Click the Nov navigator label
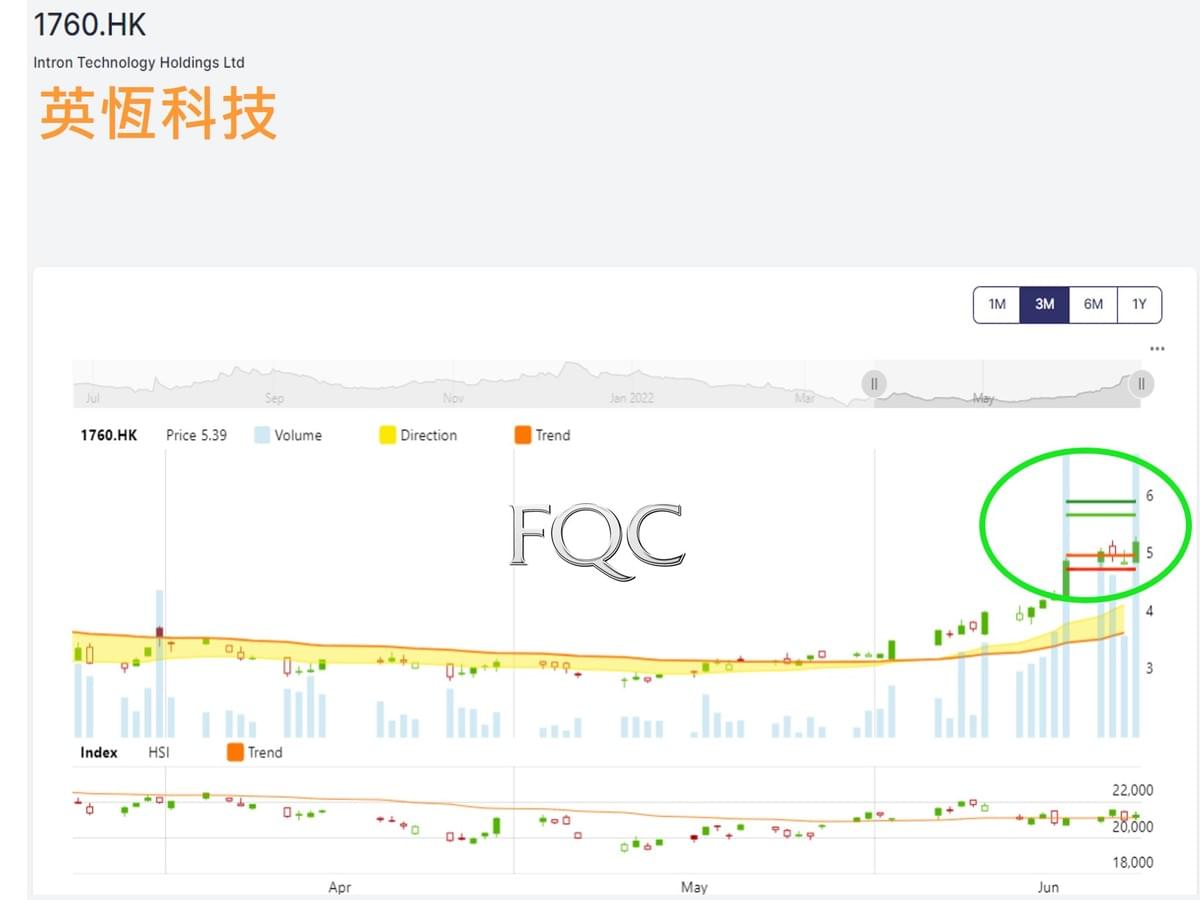1200x900 pixels. click(x=453, y=398)
